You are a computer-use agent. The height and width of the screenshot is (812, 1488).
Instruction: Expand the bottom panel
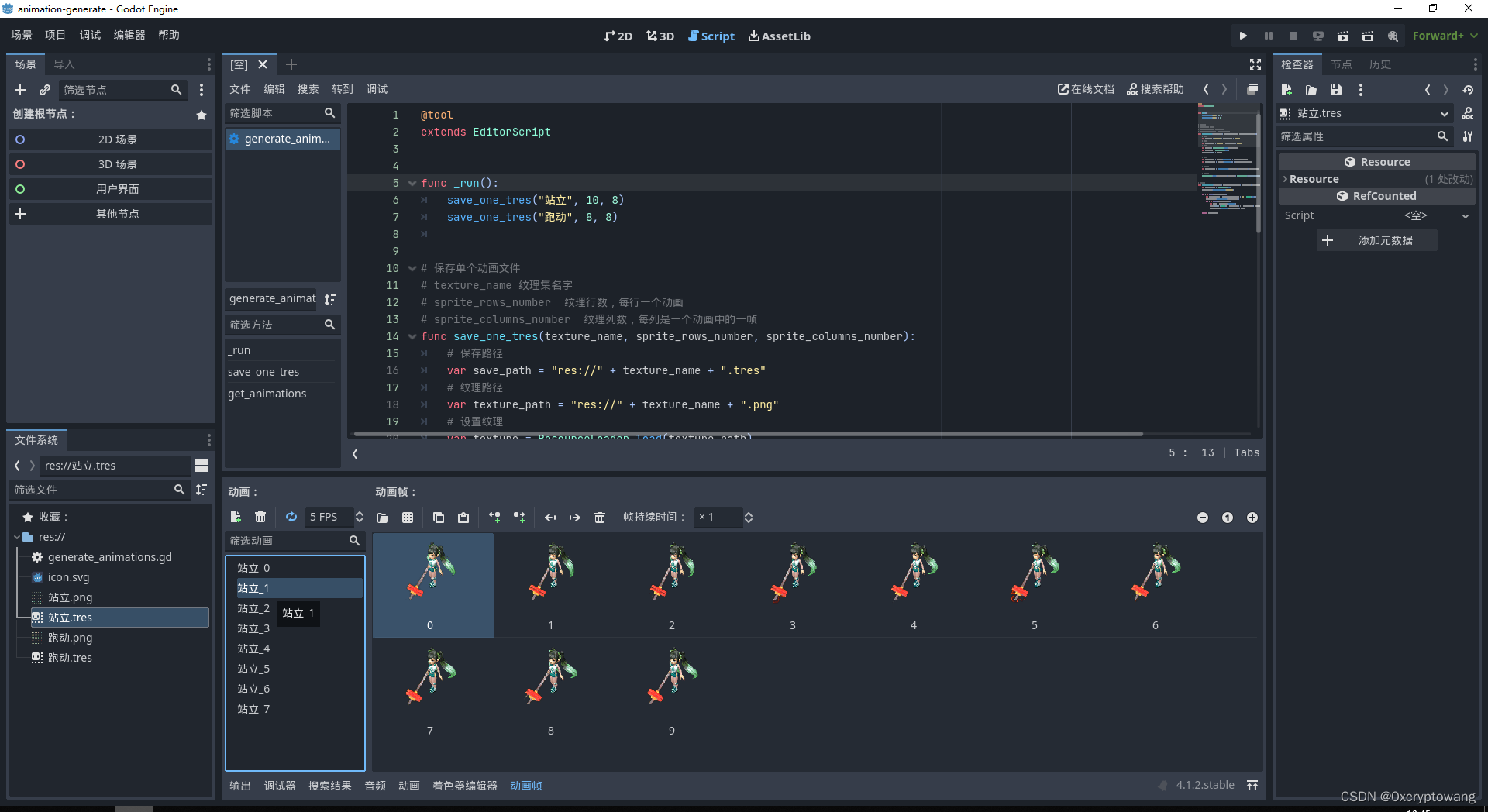coord(1252,785)
